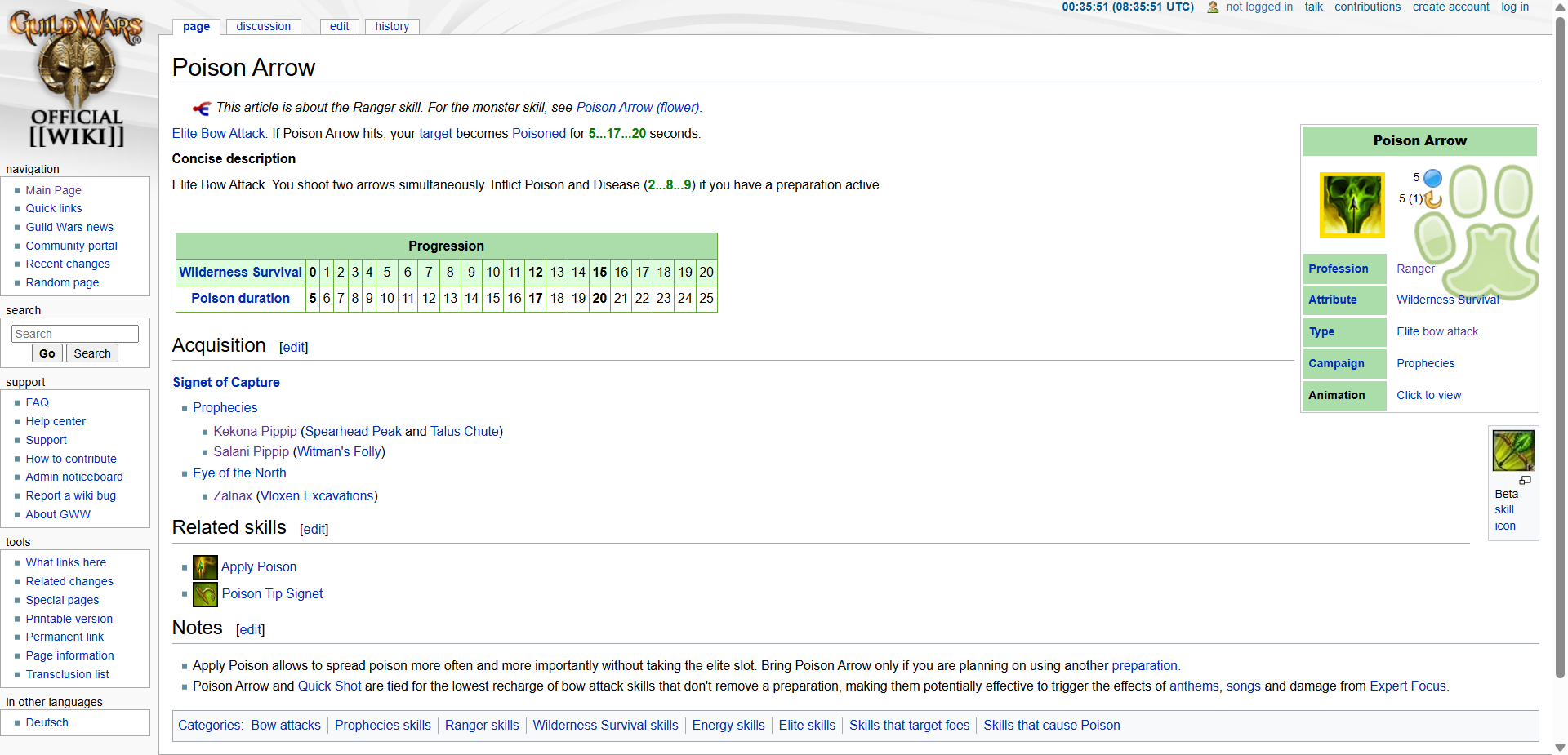Open Elite skills category
This screenshot has height=755, width=1568.
click(x=807, y=726)
